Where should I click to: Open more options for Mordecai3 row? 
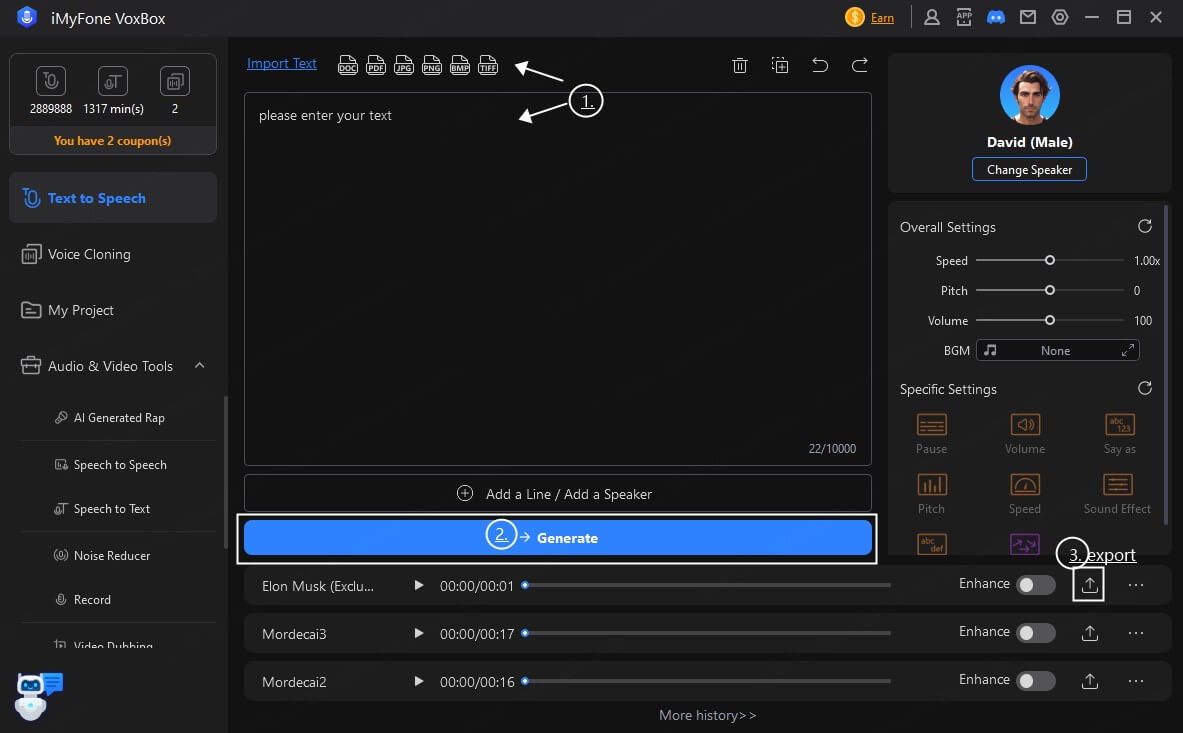coord(1135,633)
